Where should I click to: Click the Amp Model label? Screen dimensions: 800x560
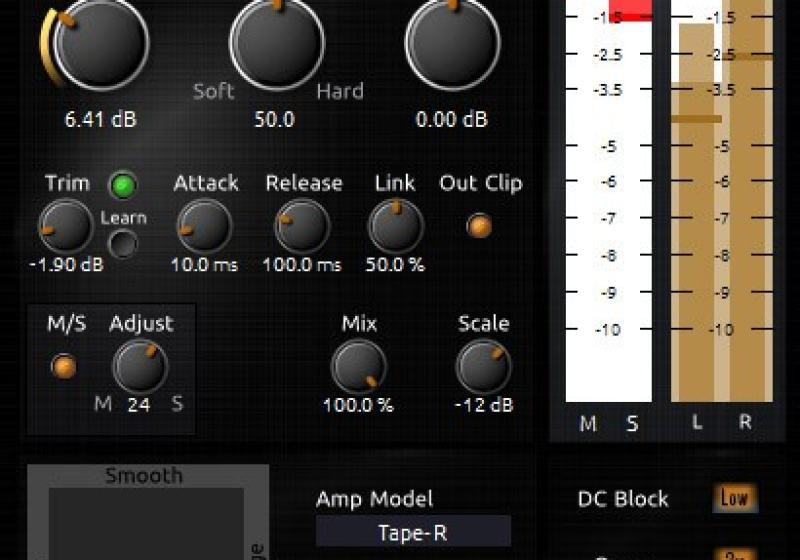[374, 499]
